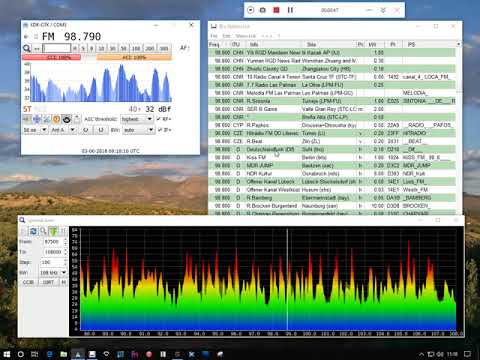Click the orange ACI 100% bar
The image size is (480, 360).
pyautogui.click(x=134, y=58)
